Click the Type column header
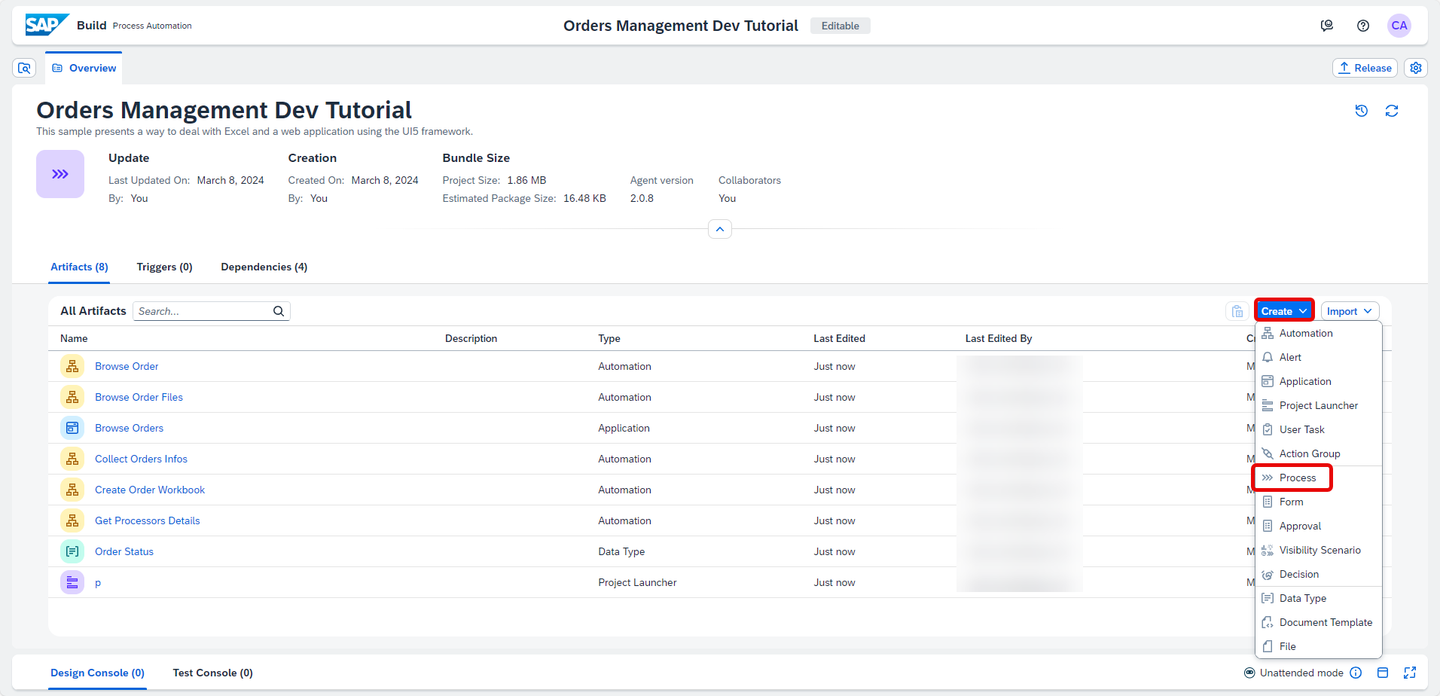Screen dimensions: 1440x696 pyautogui.click(x=609, y=338)
